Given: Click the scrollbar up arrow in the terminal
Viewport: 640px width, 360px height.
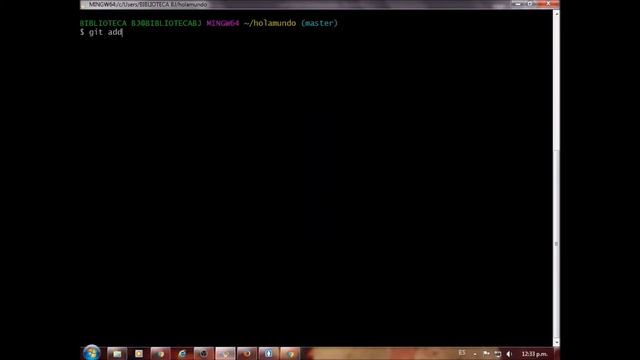Looking at the screenshot, I should coord(556,13).
